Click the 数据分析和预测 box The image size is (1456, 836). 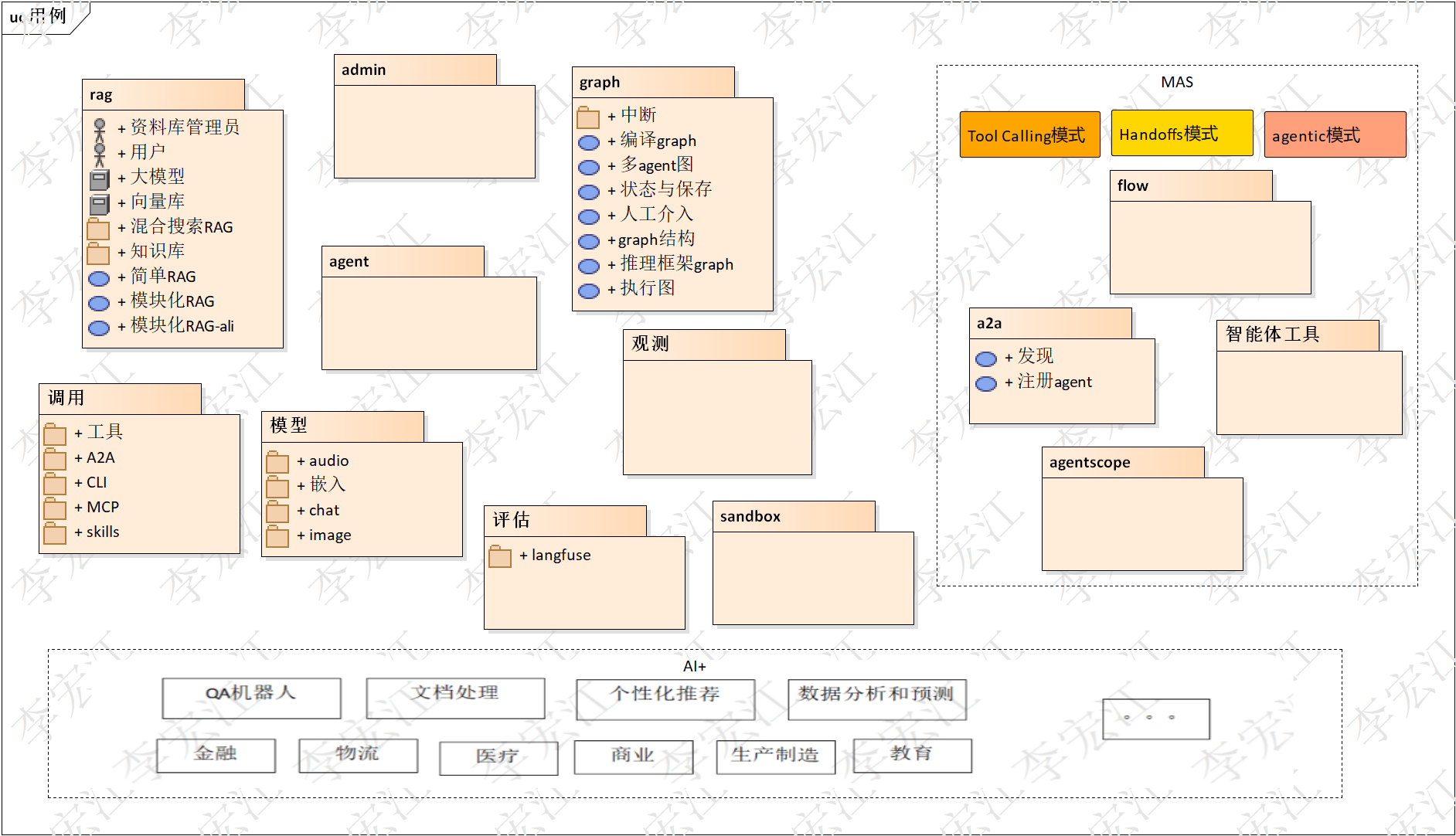click(877, 699)
